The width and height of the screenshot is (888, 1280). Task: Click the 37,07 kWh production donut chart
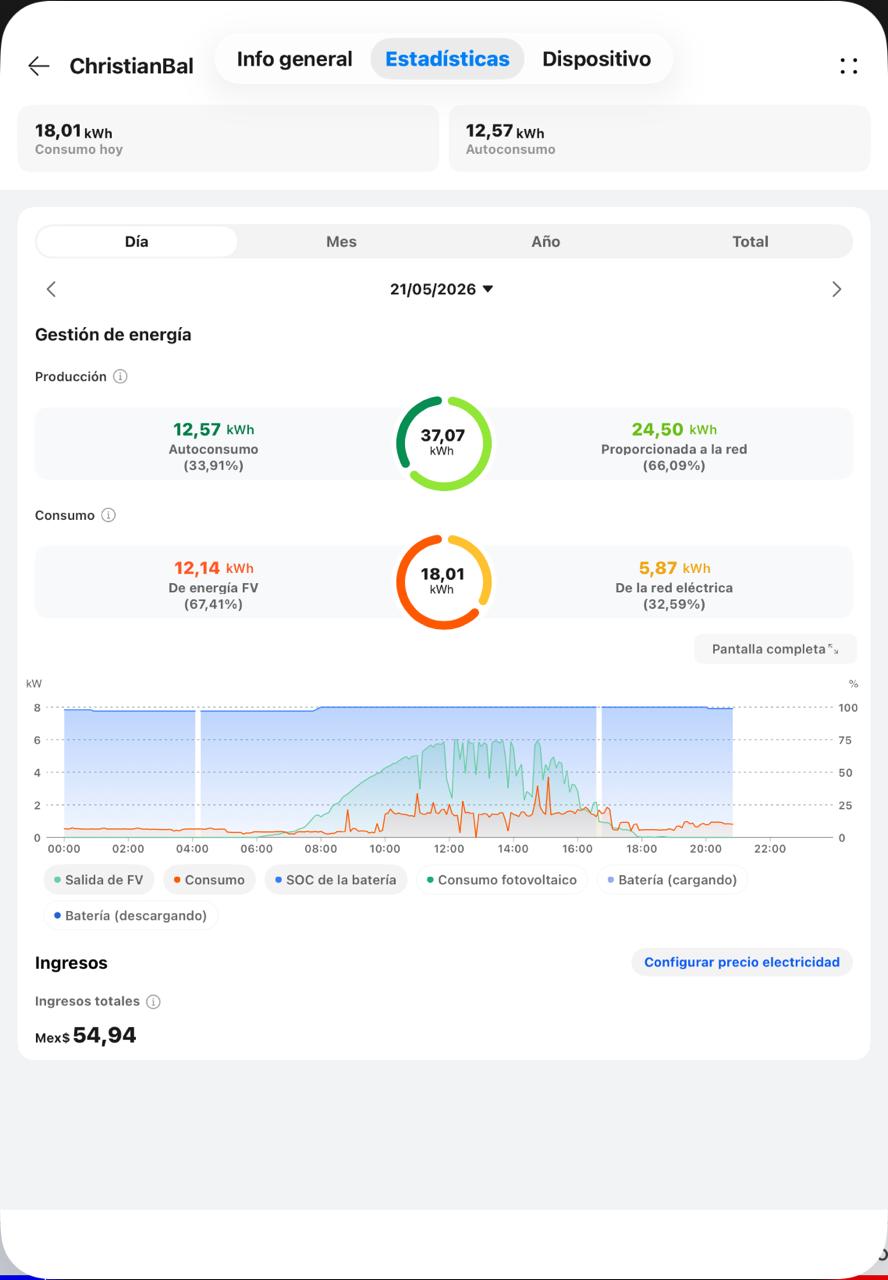443,443
